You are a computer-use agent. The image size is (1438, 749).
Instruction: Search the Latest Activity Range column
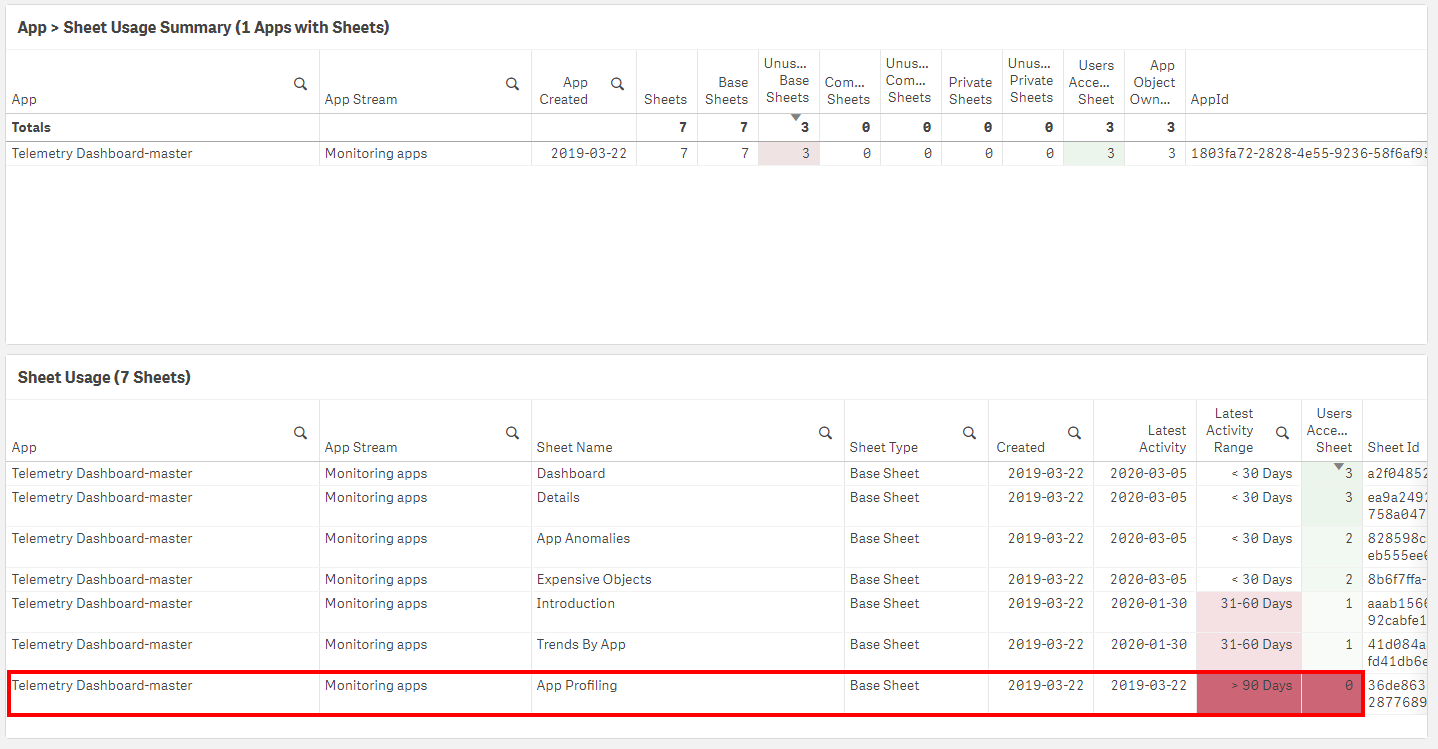[x=1282, y=433]
